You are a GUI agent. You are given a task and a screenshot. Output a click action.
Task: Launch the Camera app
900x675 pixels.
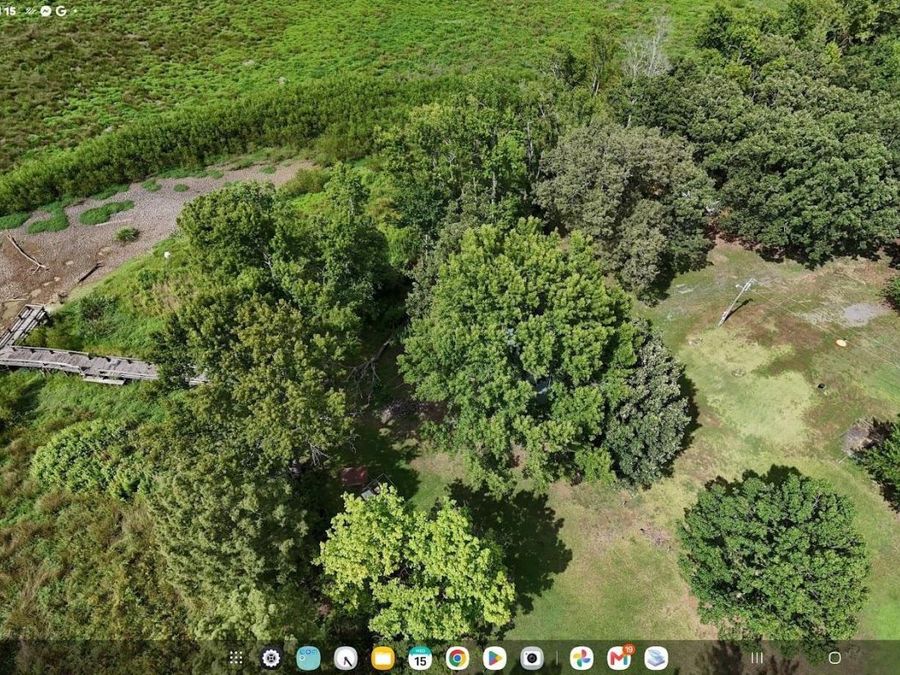pos(532,658)
